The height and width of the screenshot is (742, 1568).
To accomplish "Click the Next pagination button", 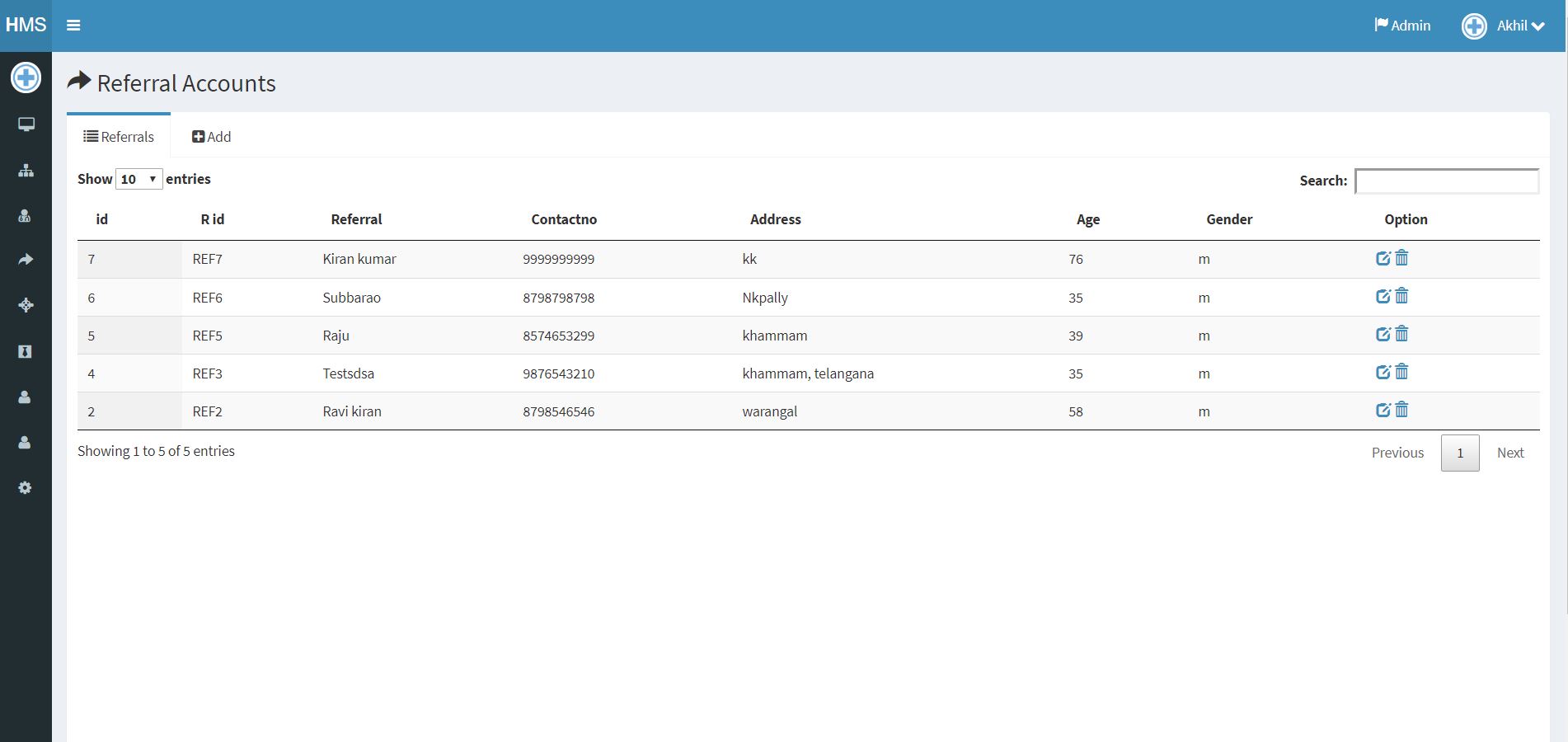I will (1509, 453).
